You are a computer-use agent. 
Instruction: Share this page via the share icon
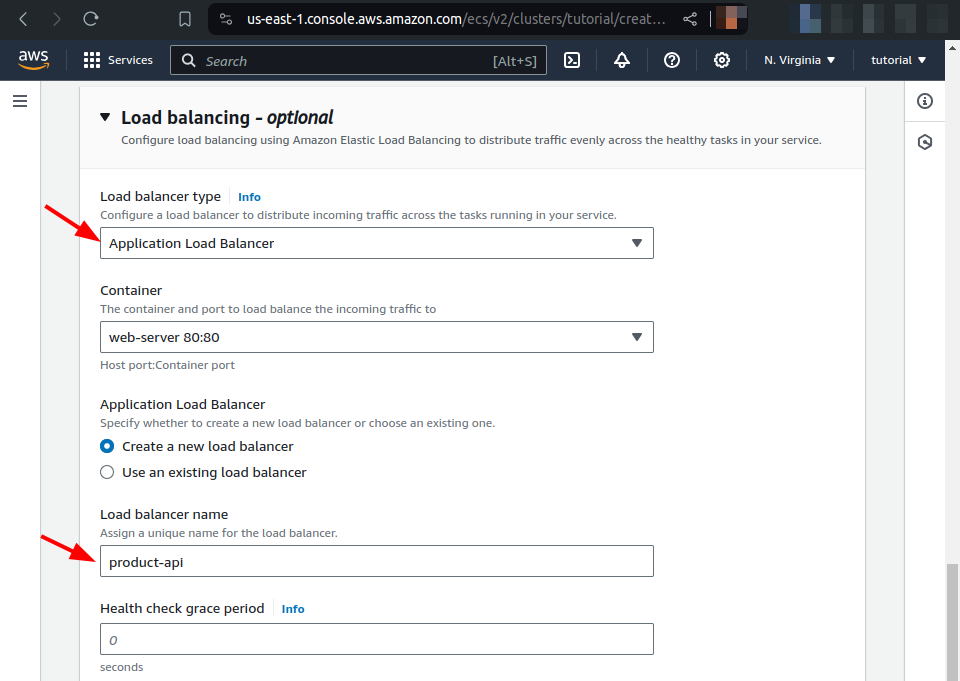click(690, 19)
